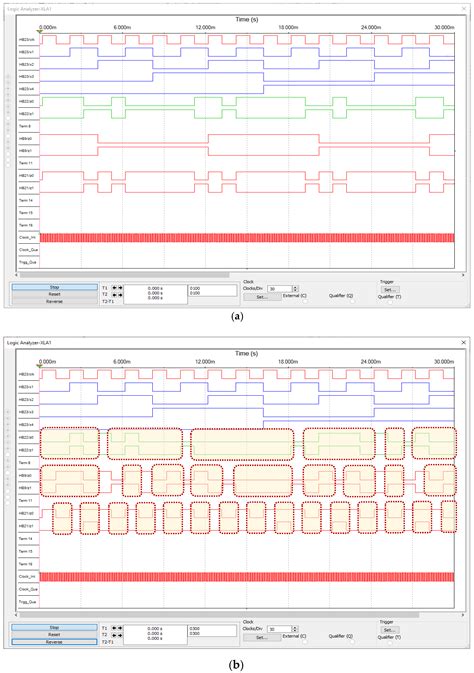This screenshot has width=474, height=673.
Task: Click Clocks/Div spinner arrows in upper analyzer
Action: (x=295, y=289)
